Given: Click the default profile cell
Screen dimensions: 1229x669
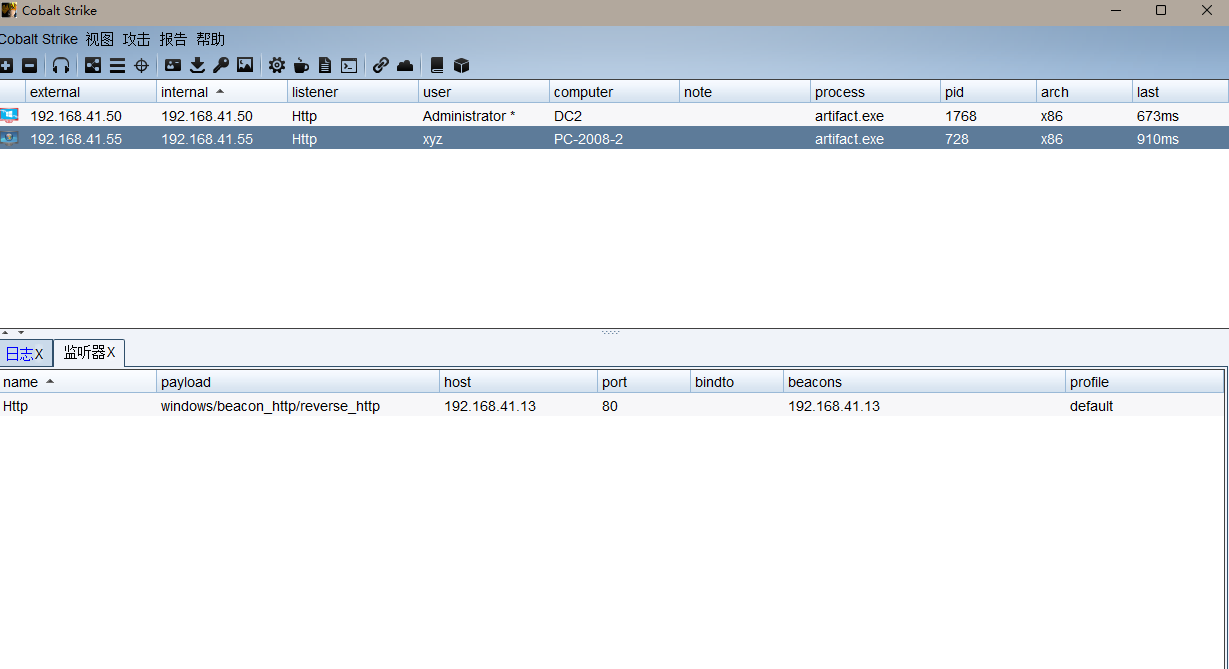Looking at the screenshot, I should coord(1145,406).
